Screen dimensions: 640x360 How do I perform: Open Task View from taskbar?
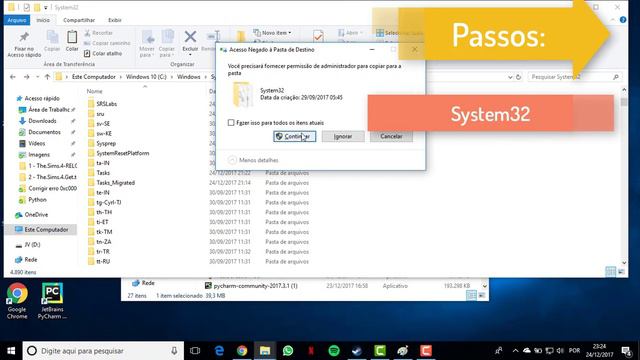pyautogui.click(x=195, y=351)
